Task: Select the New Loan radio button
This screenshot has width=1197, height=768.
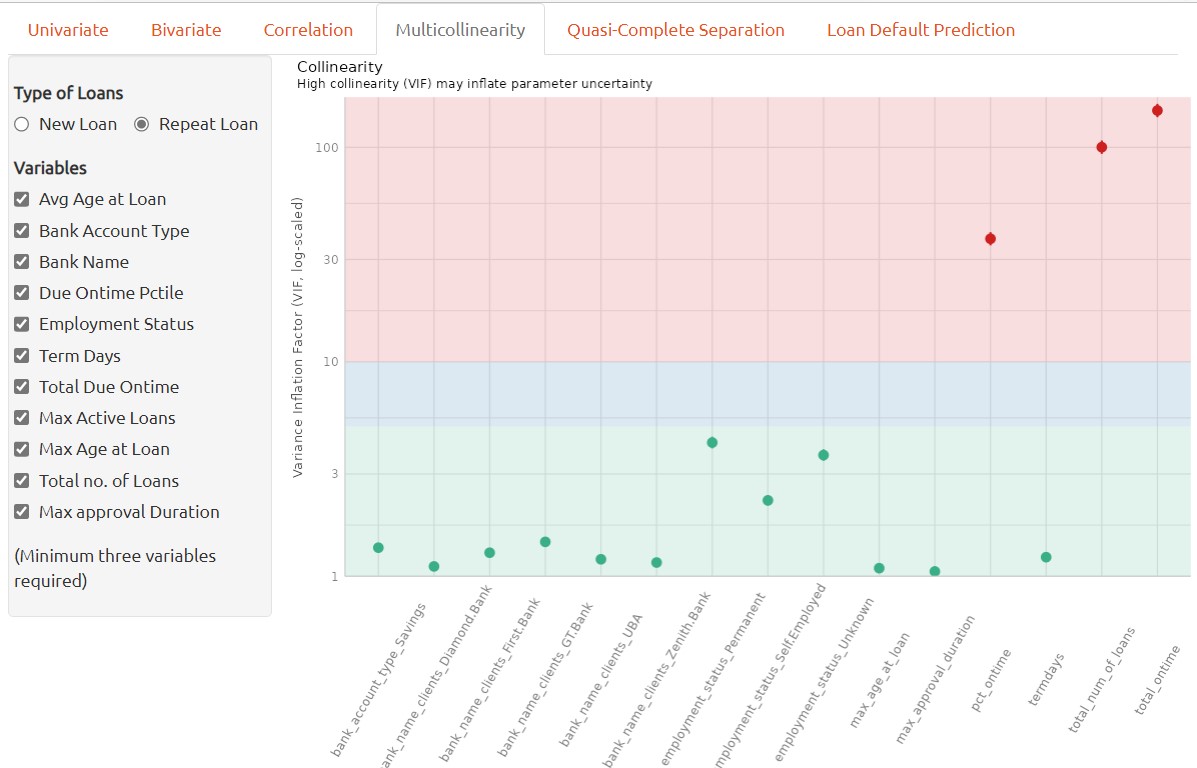Action: tap(22, 125)
